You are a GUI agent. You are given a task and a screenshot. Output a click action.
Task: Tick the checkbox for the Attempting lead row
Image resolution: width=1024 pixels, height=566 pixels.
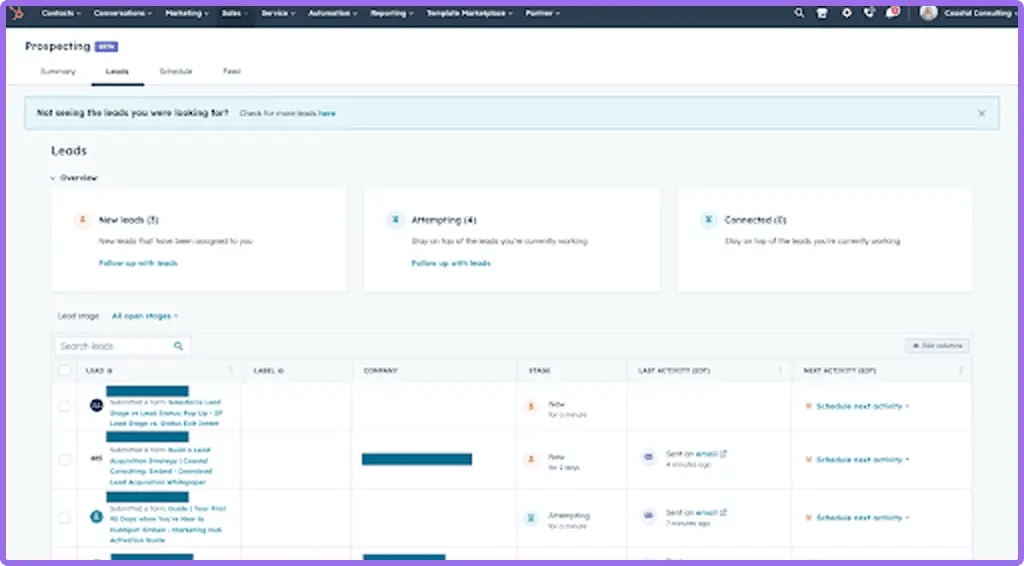65,518
